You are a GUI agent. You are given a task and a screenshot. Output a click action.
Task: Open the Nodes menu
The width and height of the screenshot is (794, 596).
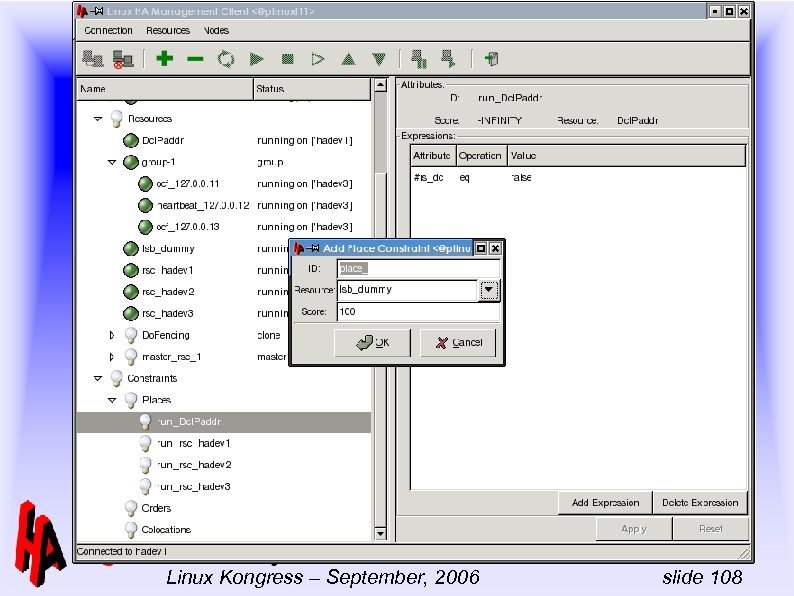(x=216, y=30)
